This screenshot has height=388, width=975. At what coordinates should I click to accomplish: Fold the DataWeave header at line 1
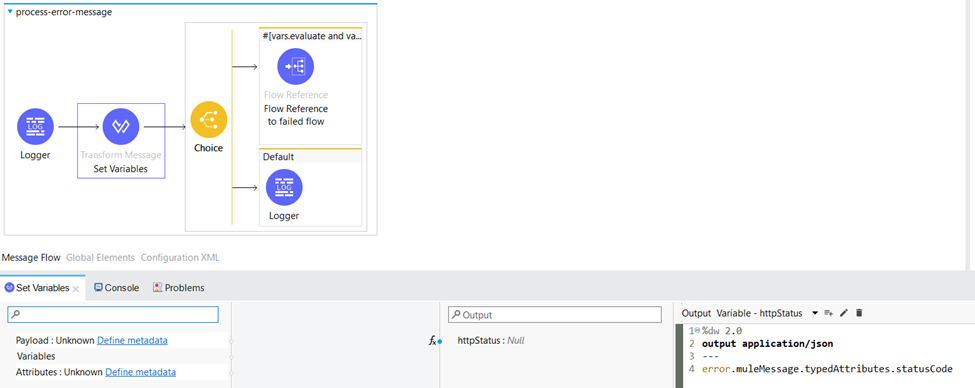(x=696, y=331)
